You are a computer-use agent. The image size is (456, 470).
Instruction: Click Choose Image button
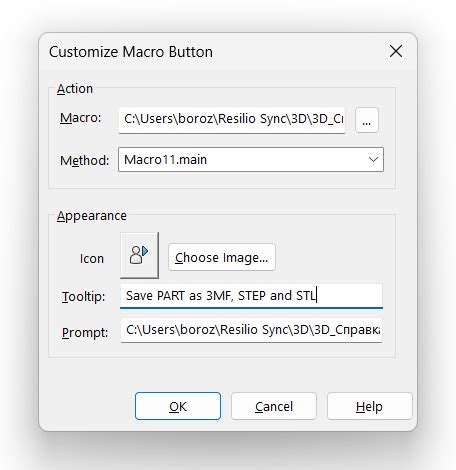pyautogui.click(x=222, y=257)
